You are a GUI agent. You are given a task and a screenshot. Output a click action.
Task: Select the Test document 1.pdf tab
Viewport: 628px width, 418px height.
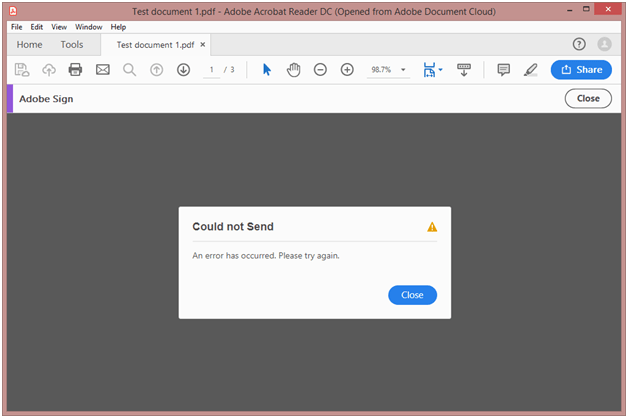pyautogui.click(x=155, y=45)
